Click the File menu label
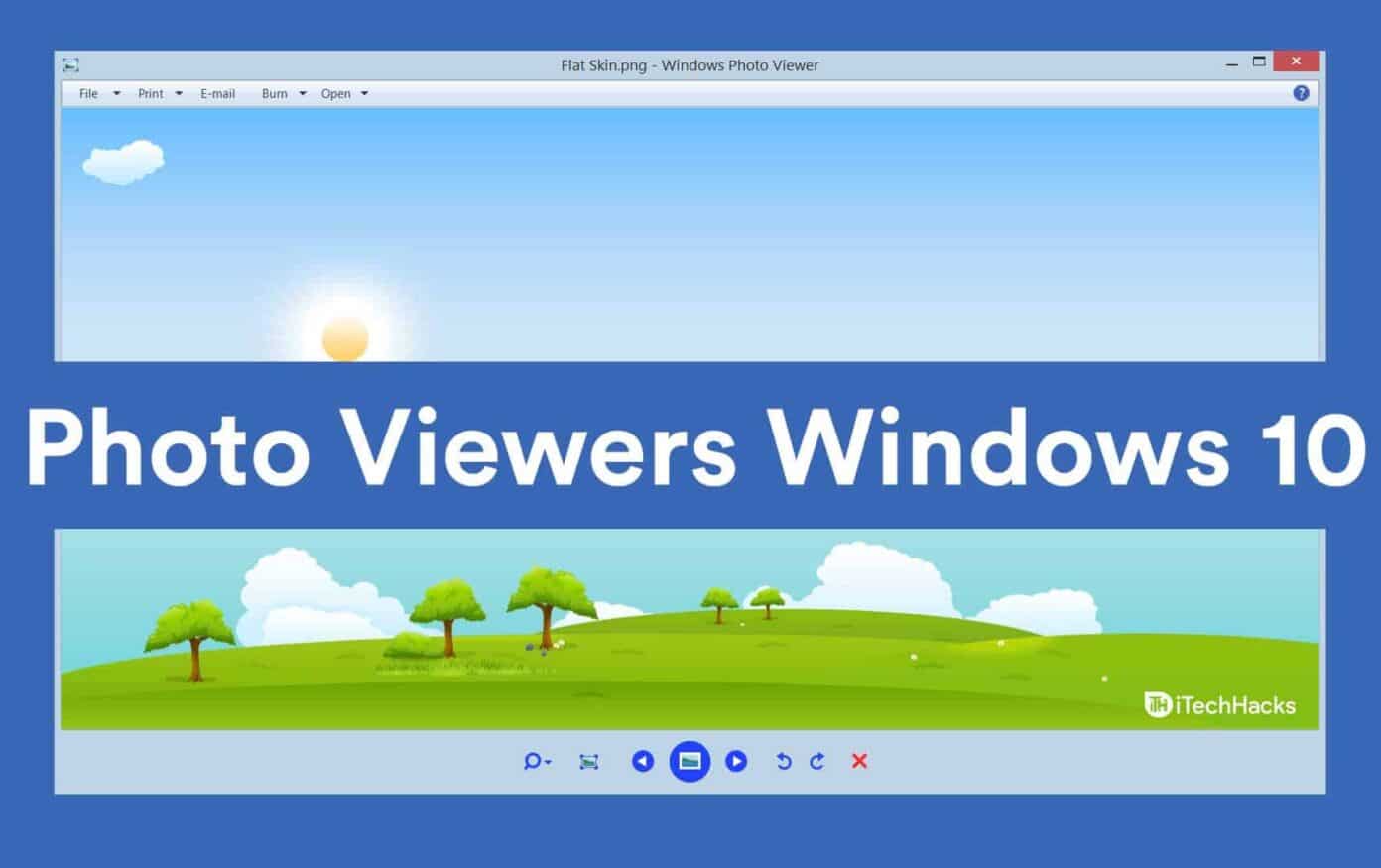This screenshot has width=1381, height=868. point(87,93)
